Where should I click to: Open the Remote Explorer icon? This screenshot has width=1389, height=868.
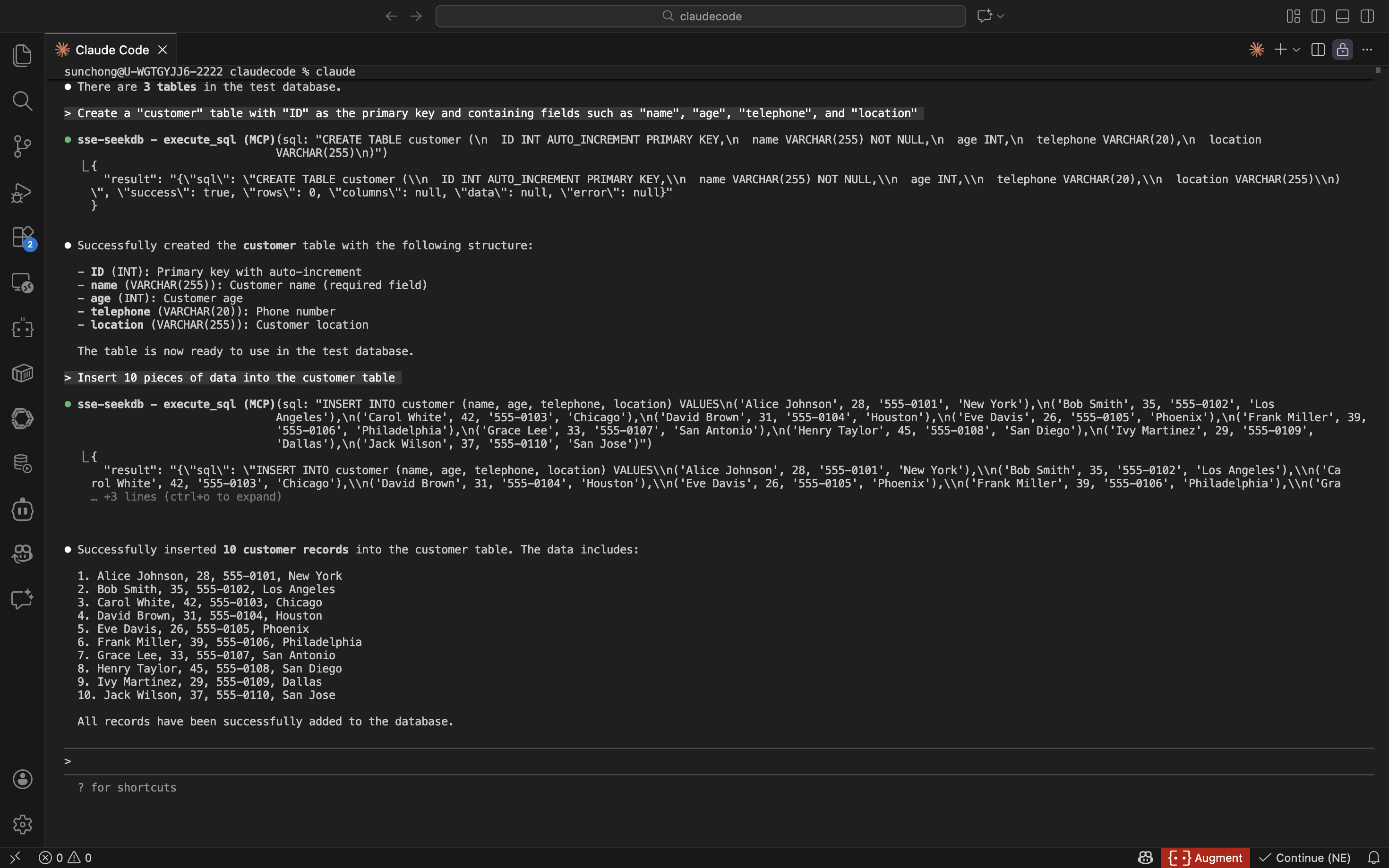(22, 282)
